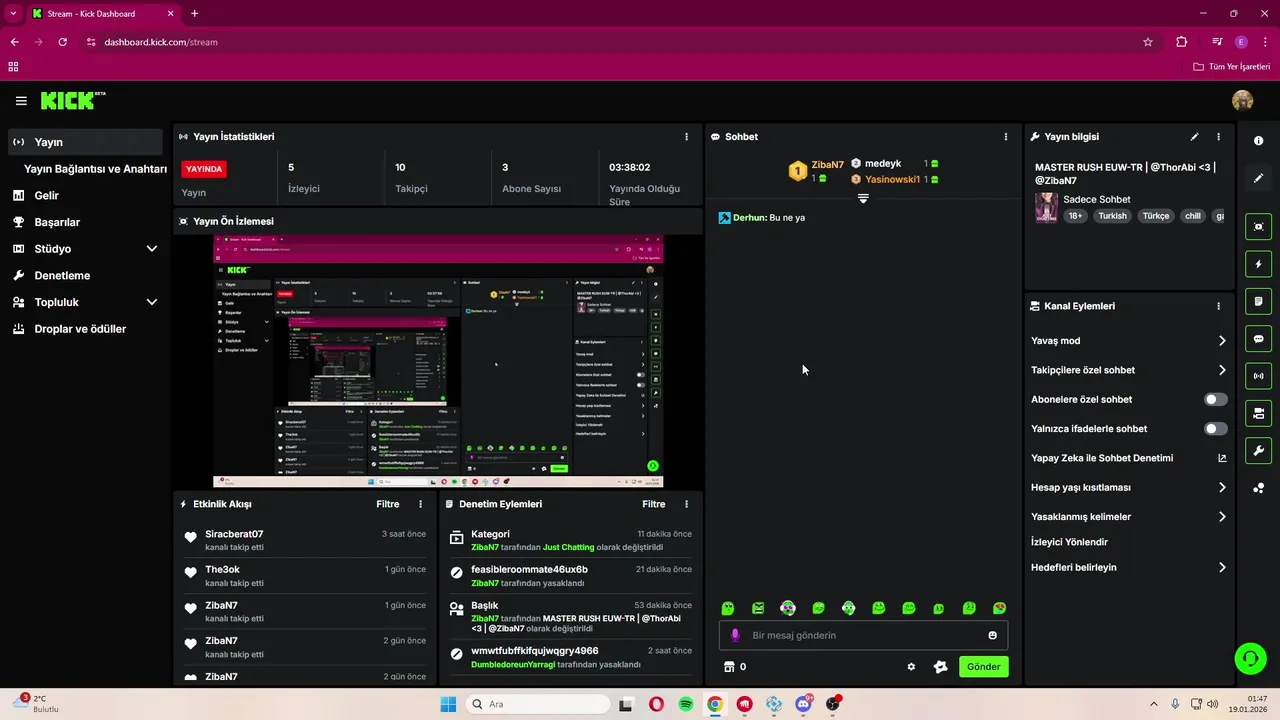
Task: Click the stream preview thumbnail
Action: point(438,361)
